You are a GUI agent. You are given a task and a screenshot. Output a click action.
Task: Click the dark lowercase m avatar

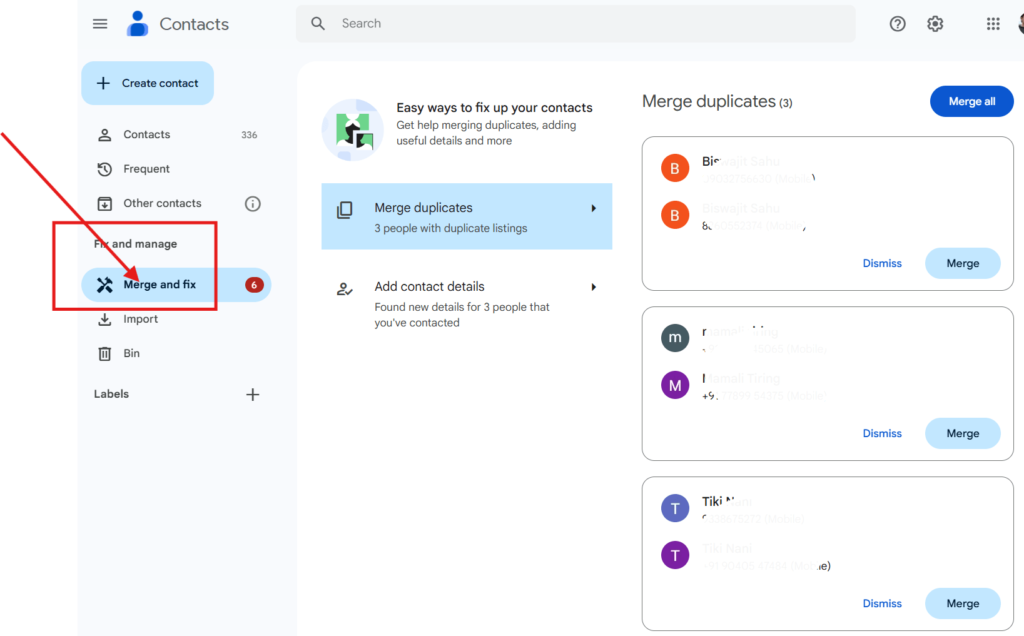(675, 338)
